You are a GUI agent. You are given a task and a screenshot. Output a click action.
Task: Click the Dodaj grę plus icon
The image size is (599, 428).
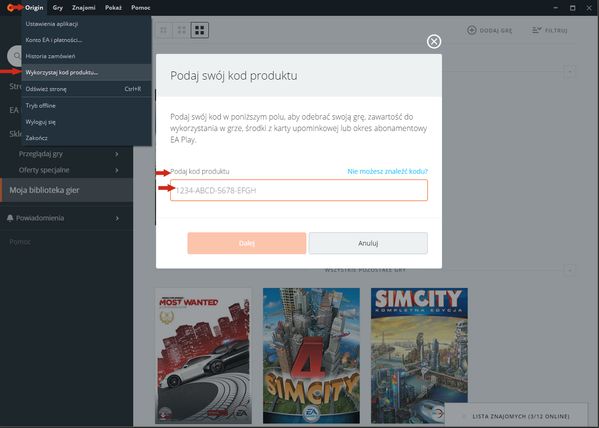coord(472,30)
